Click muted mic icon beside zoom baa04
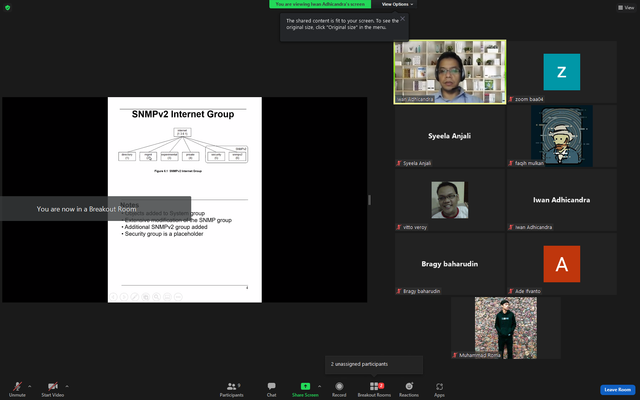 511,99
